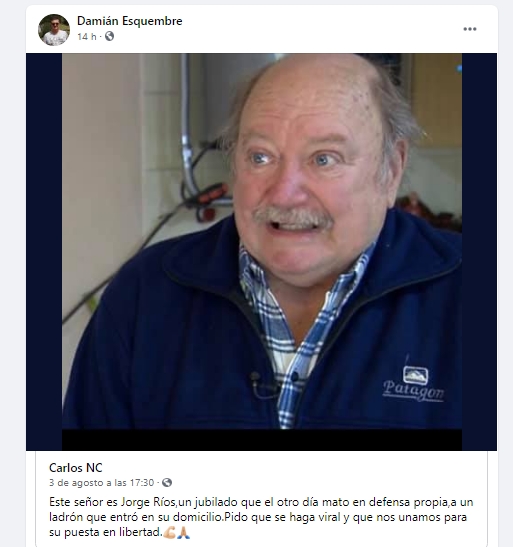The height and width of the screenshot is (547, 513).
Task: Click the black bar beneath the photo
Action: (x=262, y=440)
